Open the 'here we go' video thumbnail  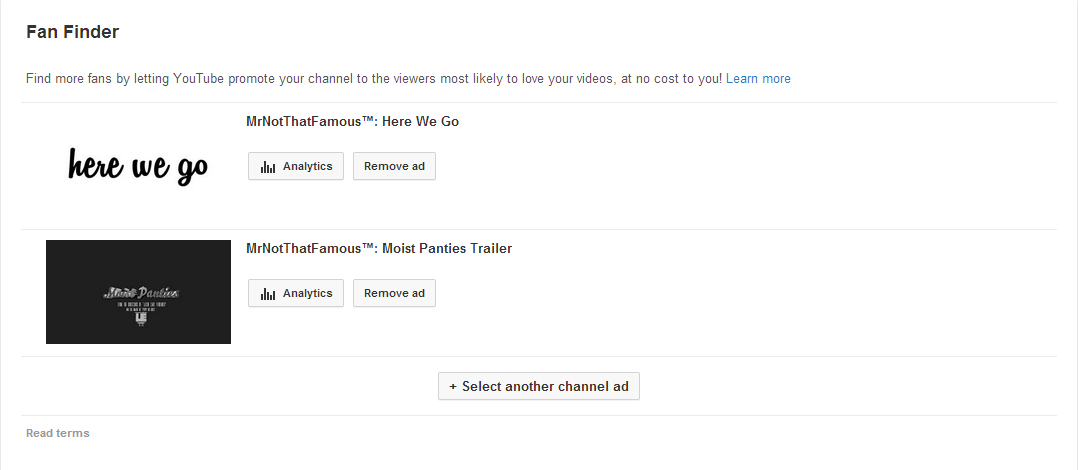pyautogui.click(x=138, y=166)
